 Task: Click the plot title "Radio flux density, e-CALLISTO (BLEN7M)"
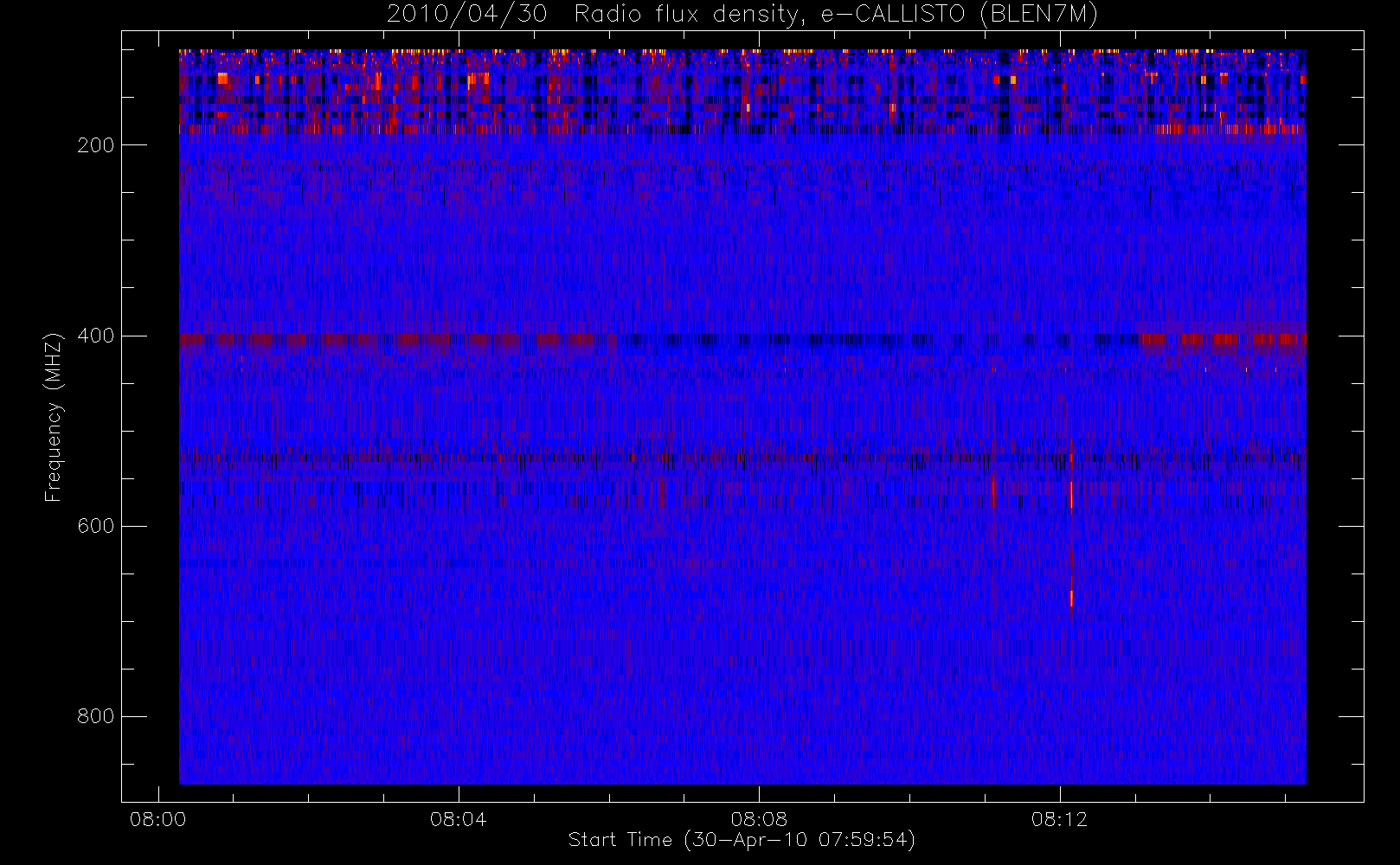pos(836,15)
